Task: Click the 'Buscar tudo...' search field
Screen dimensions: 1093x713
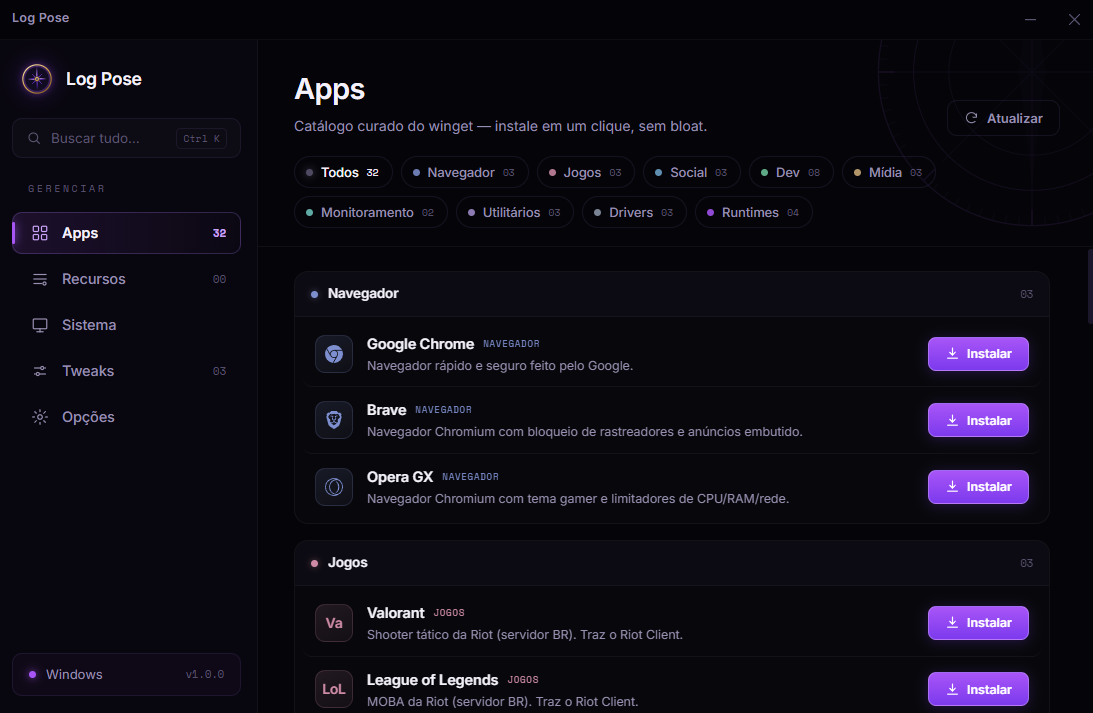Action: pos(126,138)
